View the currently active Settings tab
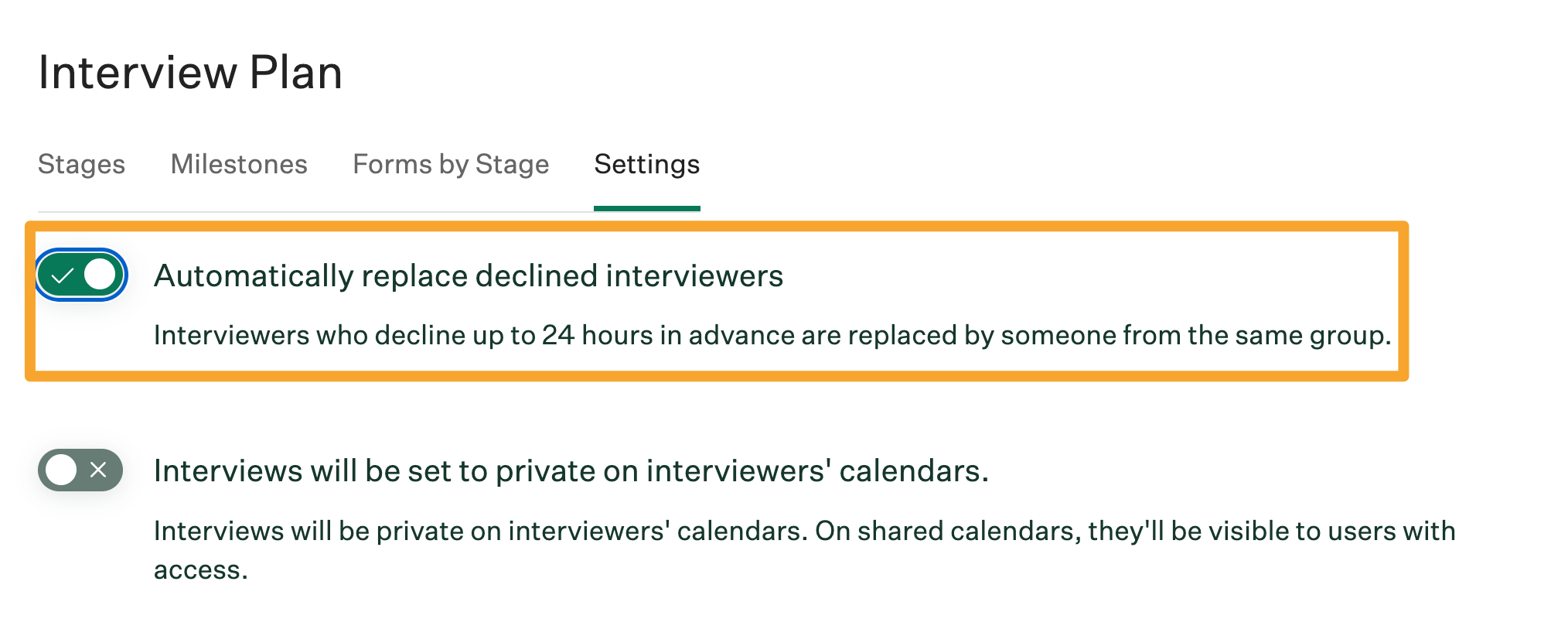 (646, 164)
